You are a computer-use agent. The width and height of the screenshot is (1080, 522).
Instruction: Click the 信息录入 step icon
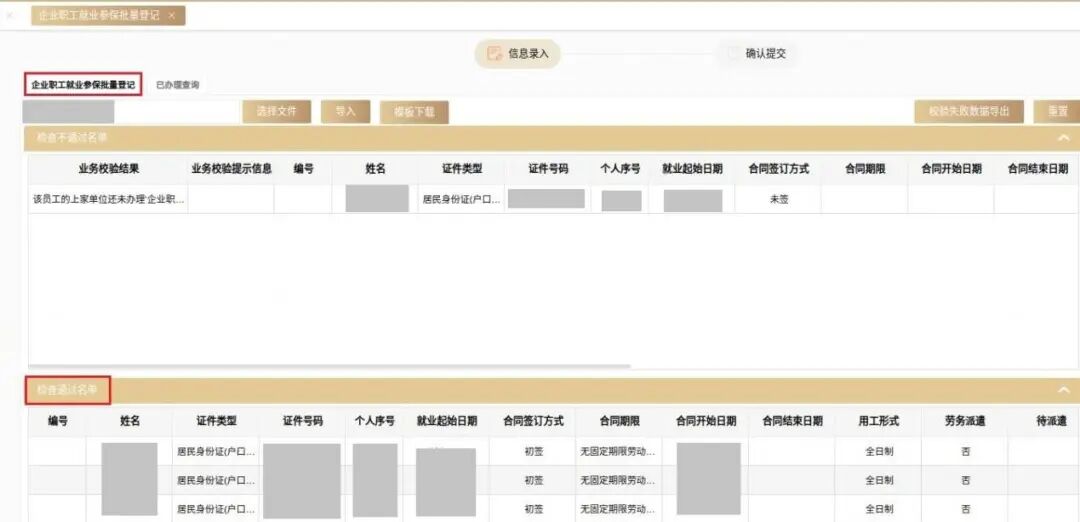pos(493,54)
